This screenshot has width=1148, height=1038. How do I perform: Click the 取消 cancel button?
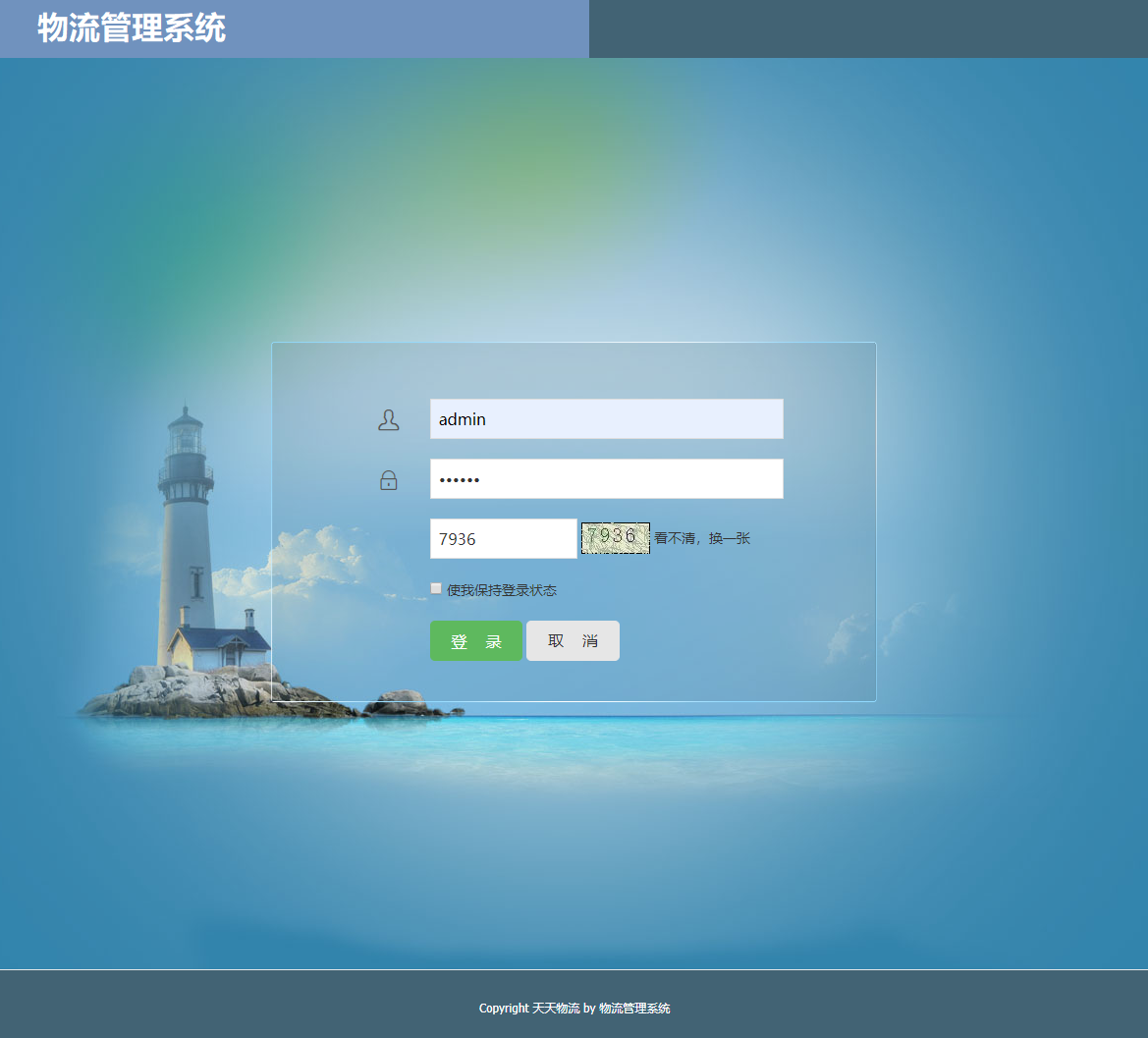click(573, 640)
